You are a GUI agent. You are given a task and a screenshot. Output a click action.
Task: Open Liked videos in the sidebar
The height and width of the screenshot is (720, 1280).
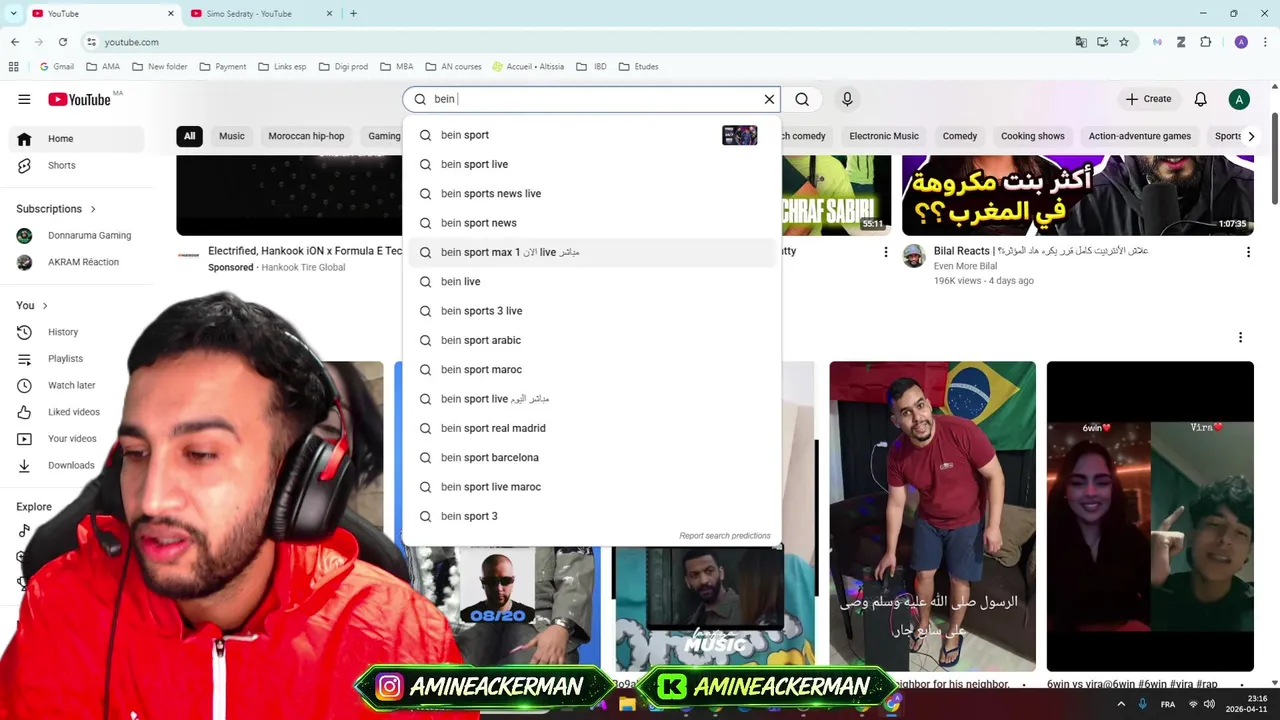75,412
